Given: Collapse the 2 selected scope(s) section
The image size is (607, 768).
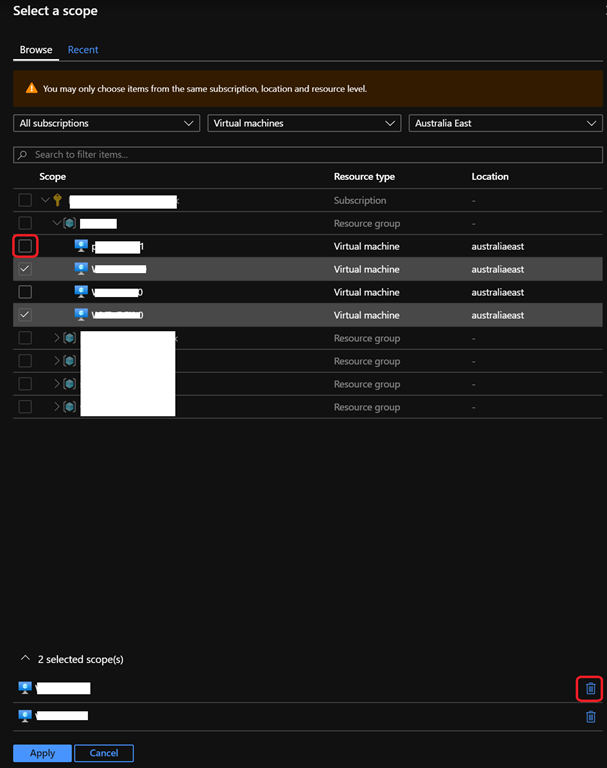Looking at the screenshot, I should point(25,658).
